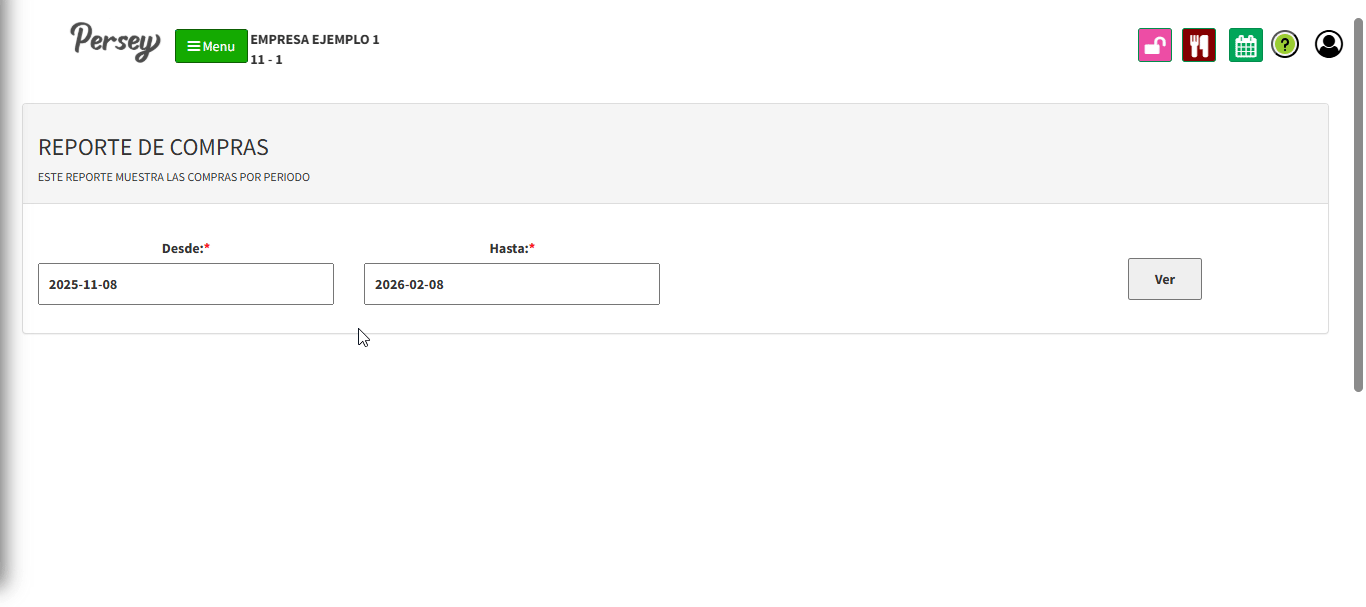Click the red asterisk beside Hasta
The width and height of the screenshot is (1366, 607).
tap(532, 247)
